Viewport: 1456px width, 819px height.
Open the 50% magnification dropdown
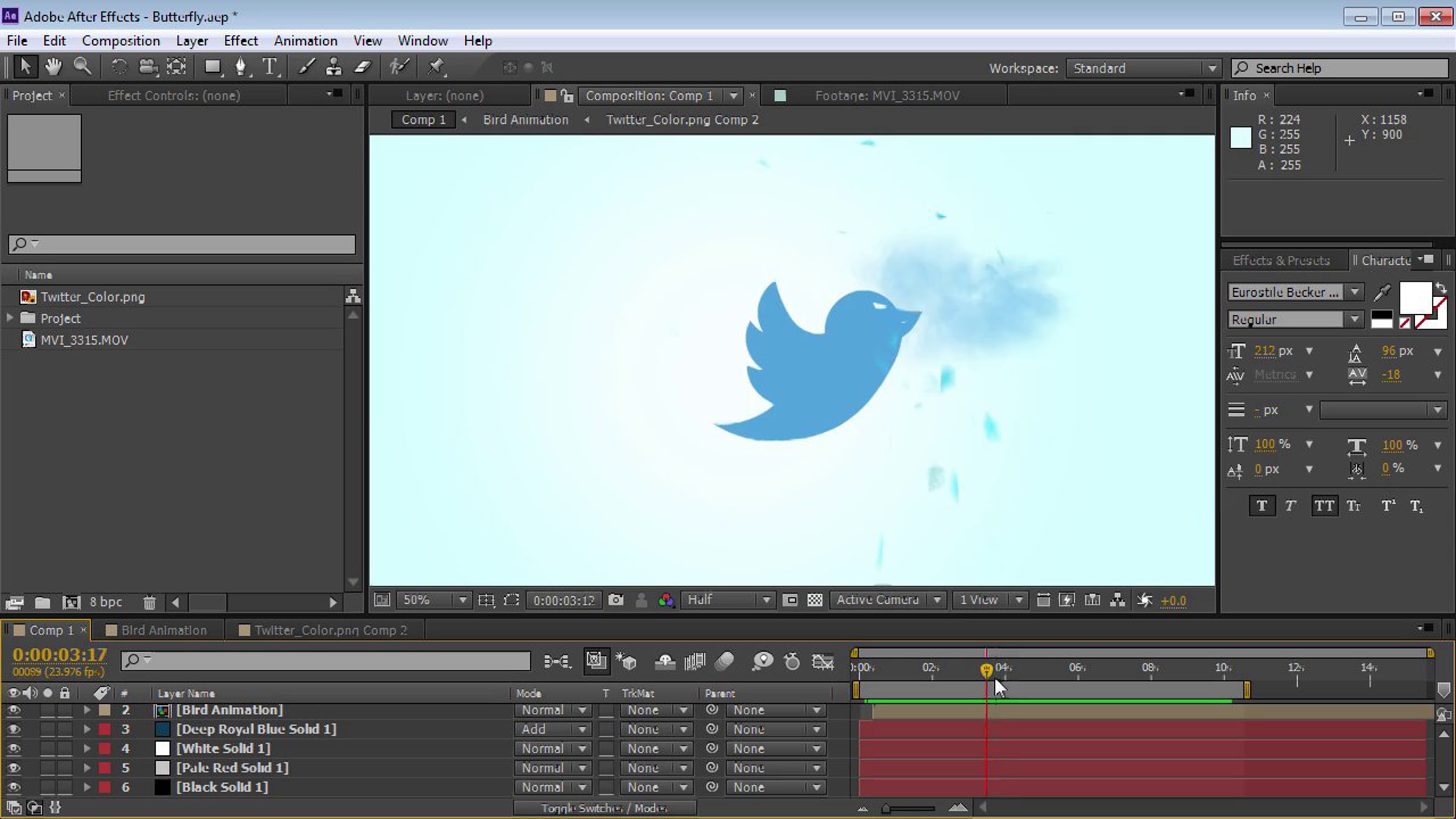(x=433, y=600)
